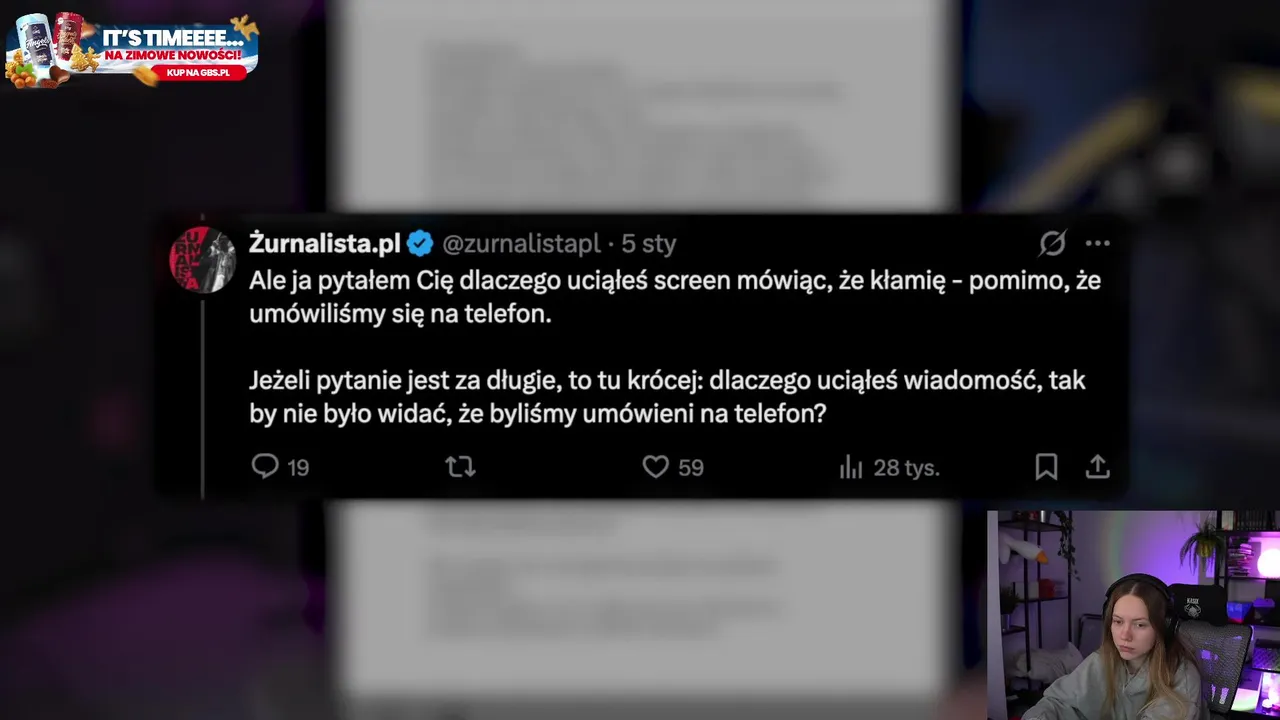The width and height of the screenshot is (1280, 720).
Task: Click the share upload arrow icon
Action: tap(1098, 466)
